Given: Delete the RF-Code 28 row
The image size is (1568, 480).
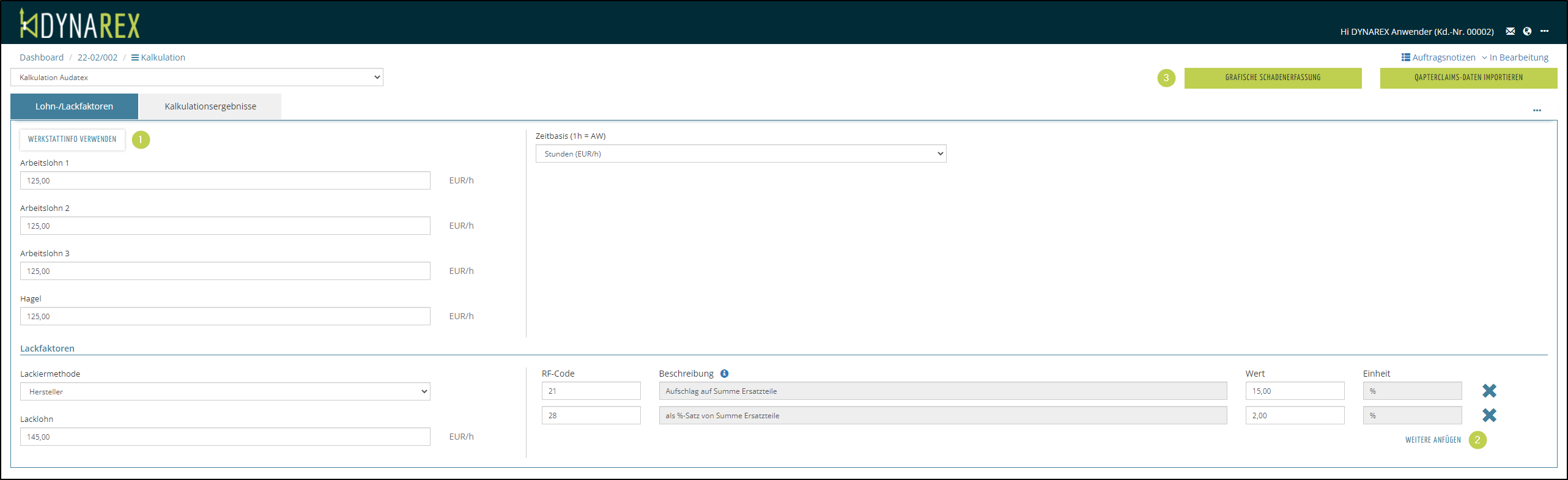Looking at the screenshot, I should tap(1489, 415).
